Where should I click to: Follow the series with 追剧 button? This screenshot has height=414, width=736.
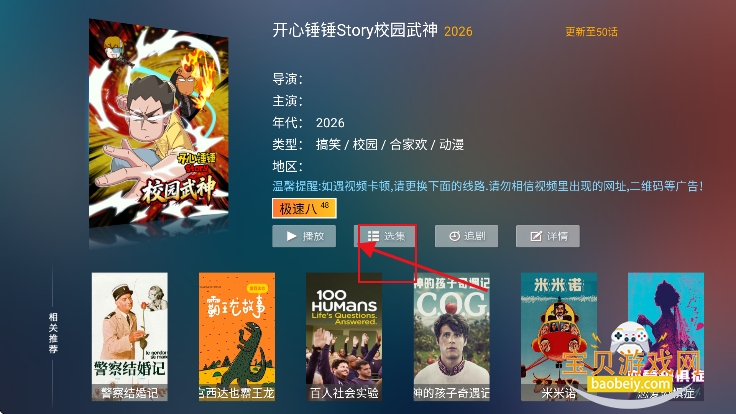(x=467, y=236)
